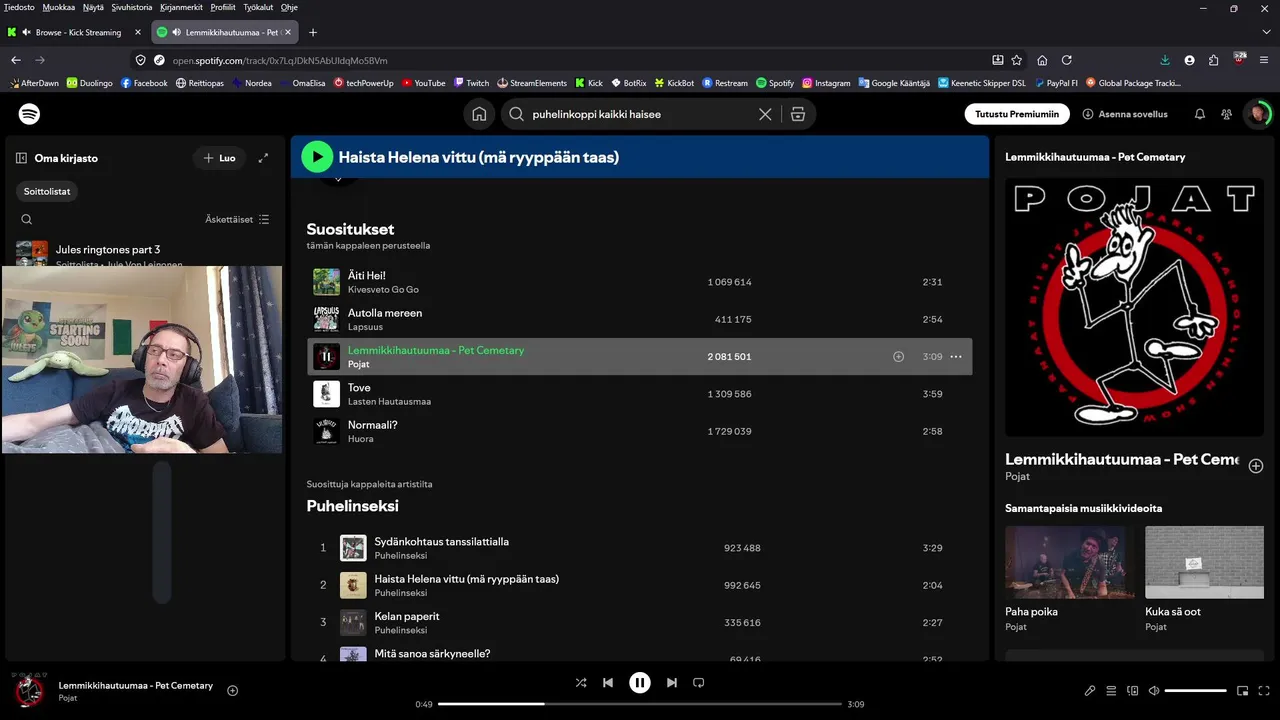Add the highlighted Lemmikkihautuumaa row to Liked Songs

coord(898,357)
